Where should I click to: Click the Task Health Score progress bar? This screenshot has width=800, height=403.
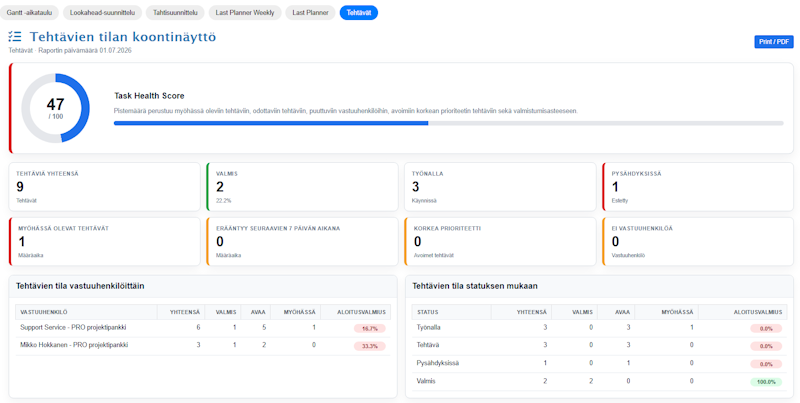(448, 123)
